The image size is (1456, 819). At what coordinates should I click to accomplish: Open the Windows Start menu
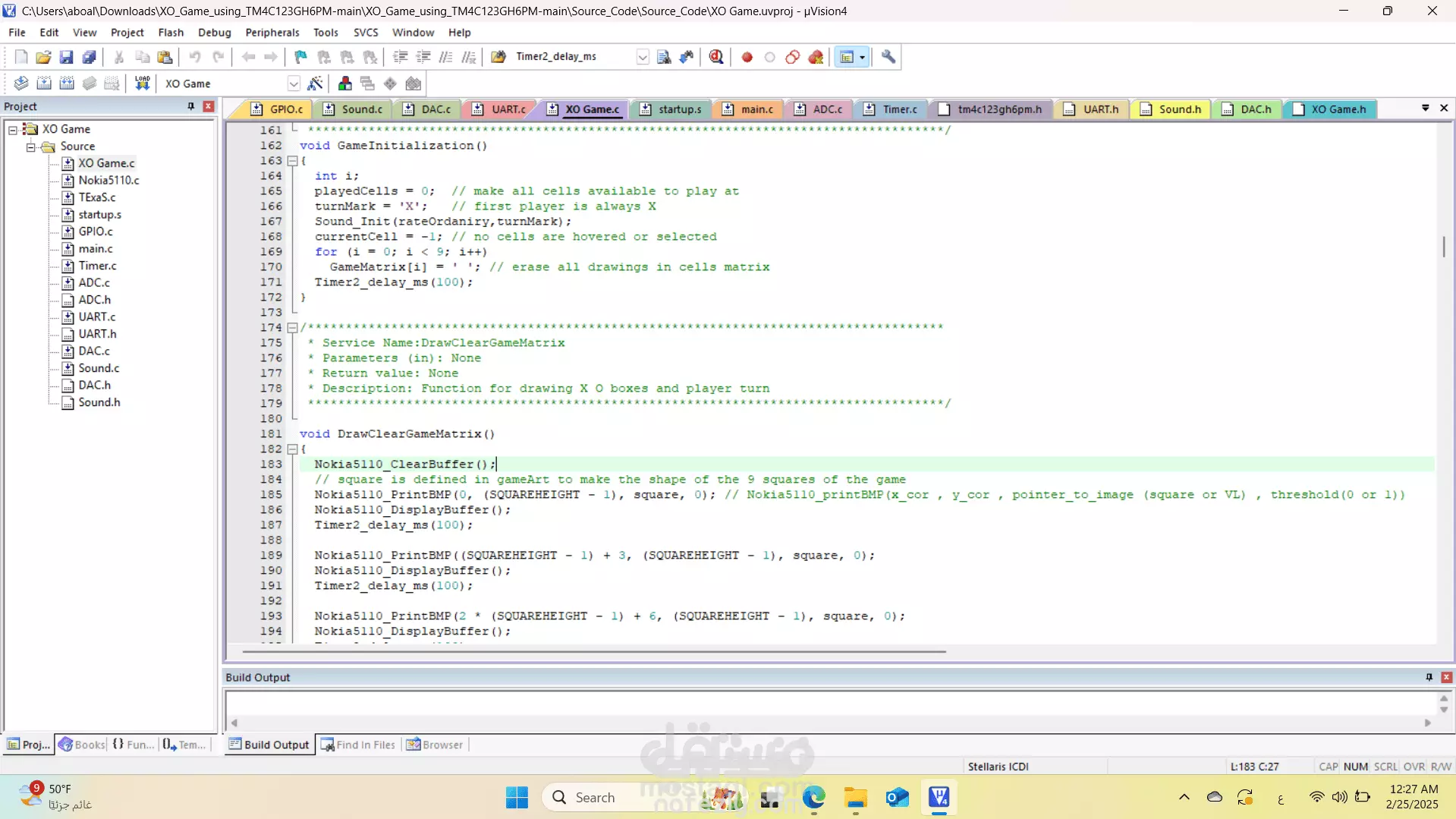point(517,798)
